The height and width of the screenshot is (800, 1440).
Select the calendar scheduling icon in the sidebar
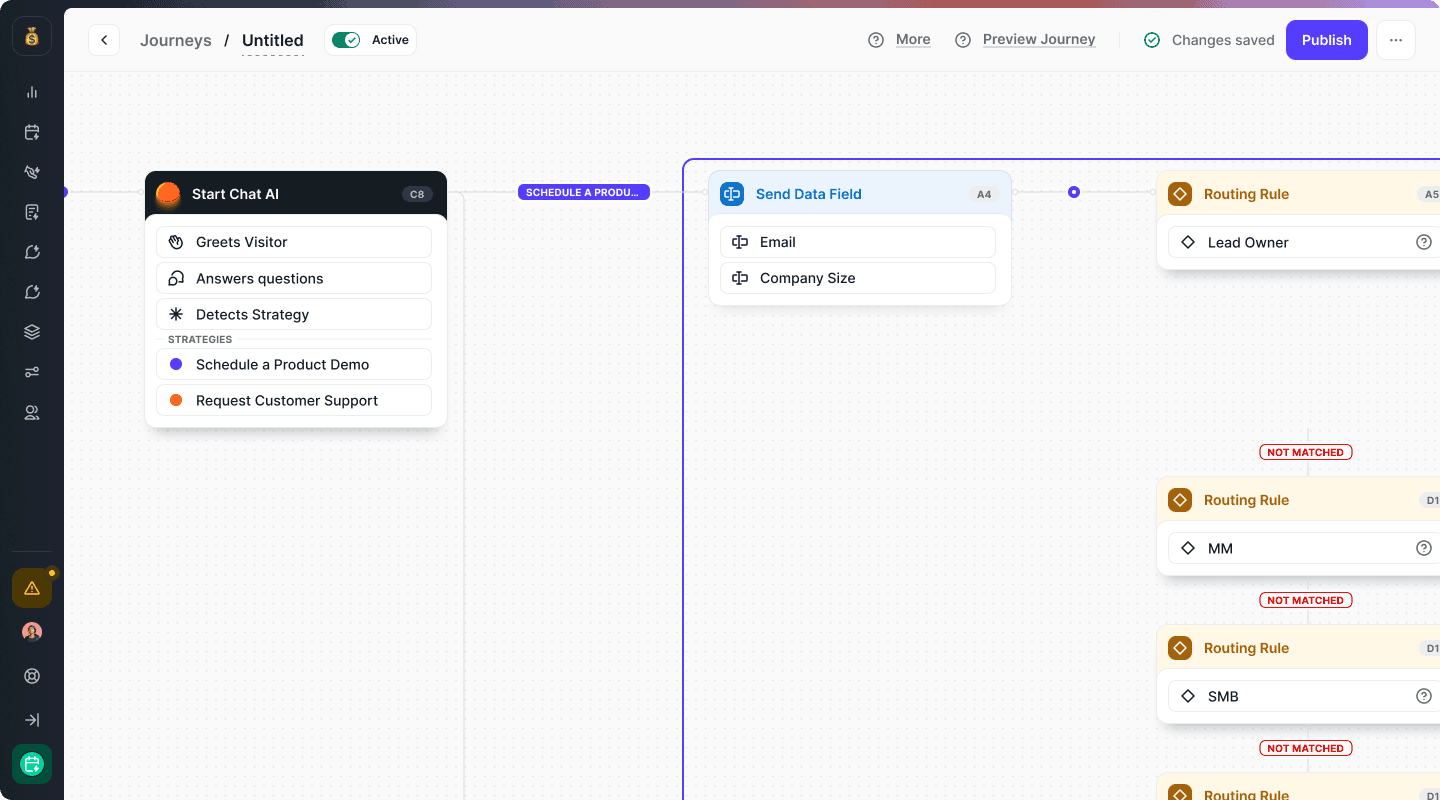[x=31, y=132]
